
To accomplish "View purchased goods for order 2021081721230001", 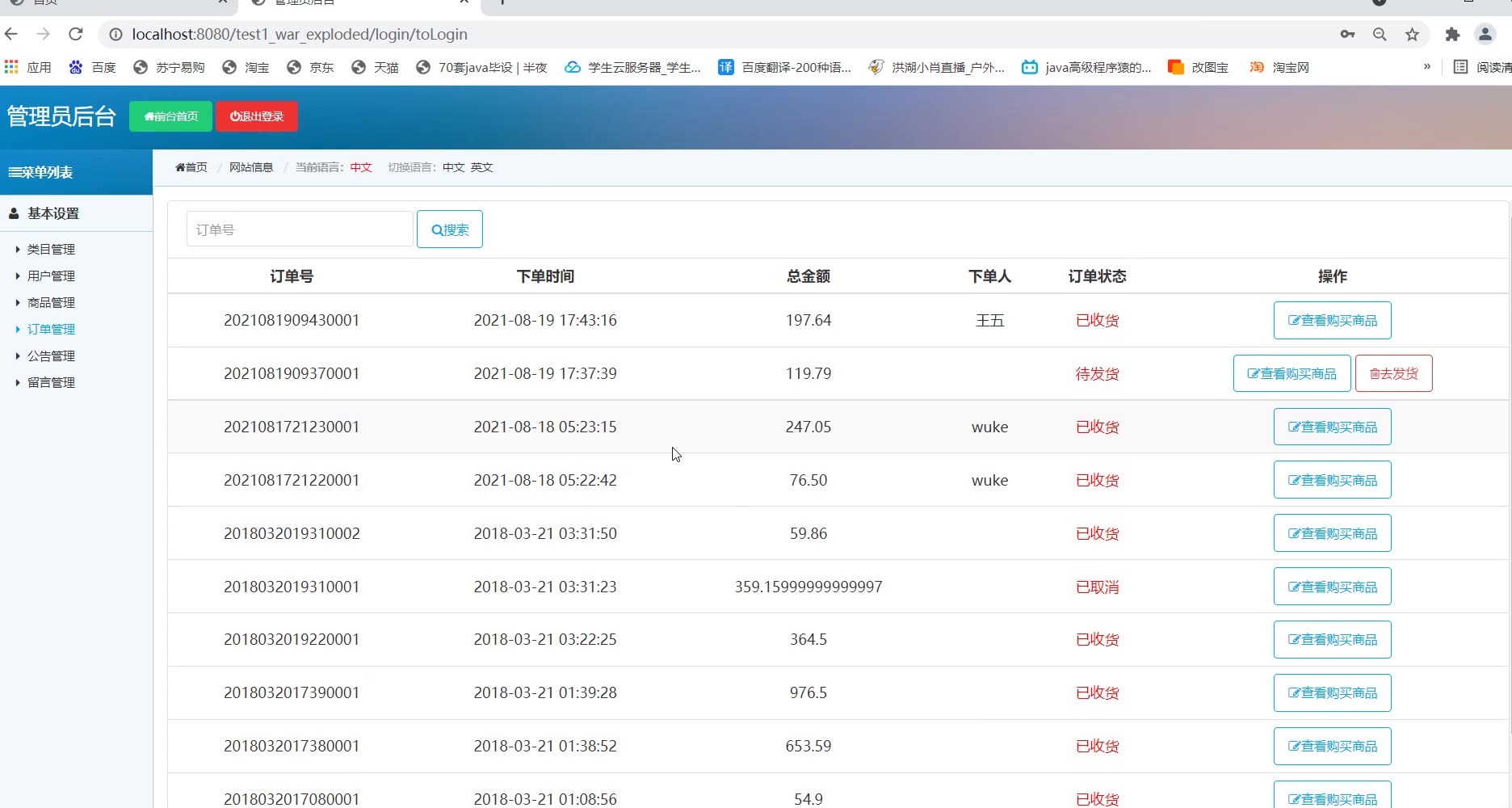I will (x=1332, y=427).
